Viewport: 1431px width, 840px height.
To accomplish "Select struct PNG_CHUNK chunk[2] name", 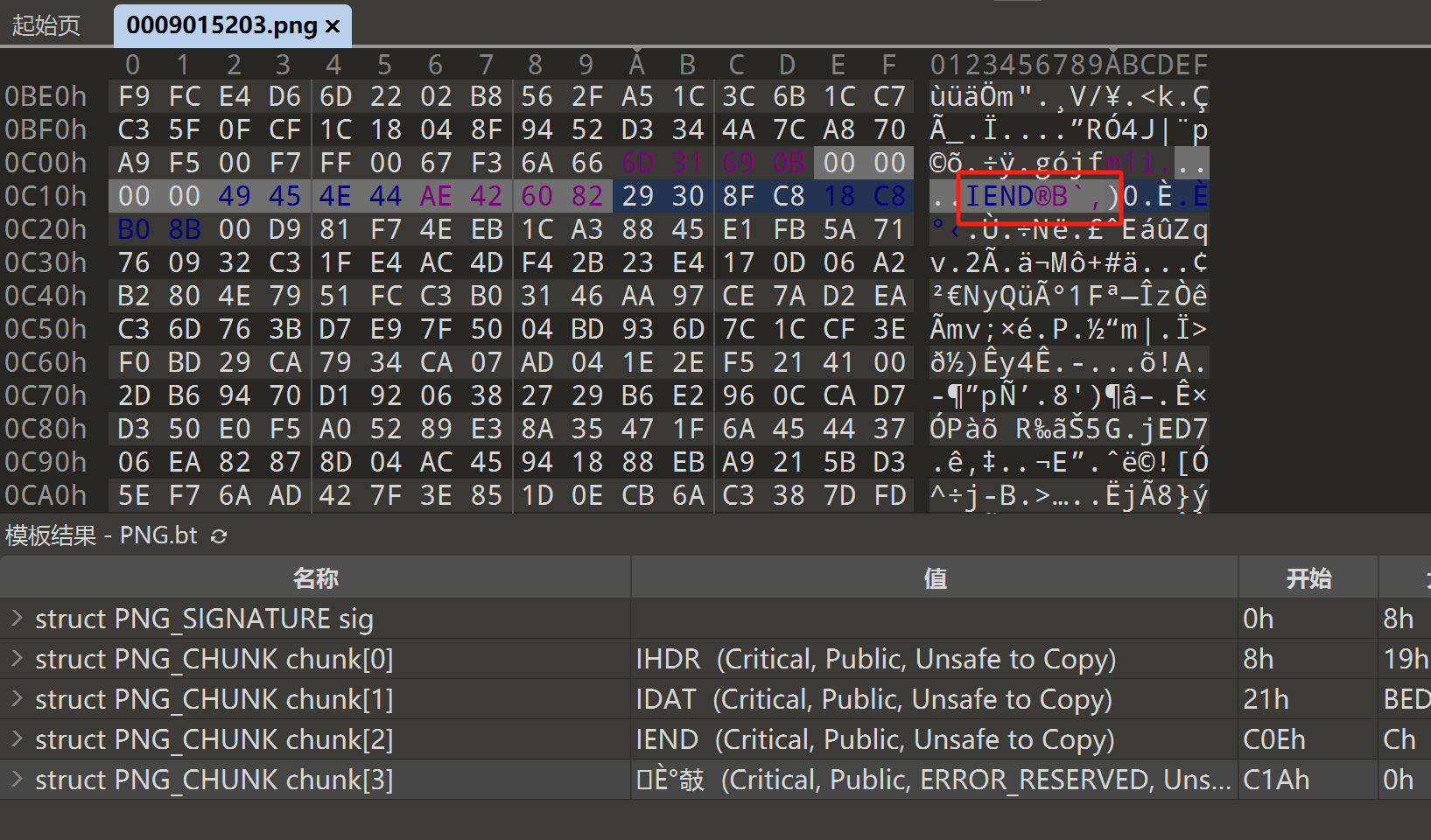I will tap(214, 739).
